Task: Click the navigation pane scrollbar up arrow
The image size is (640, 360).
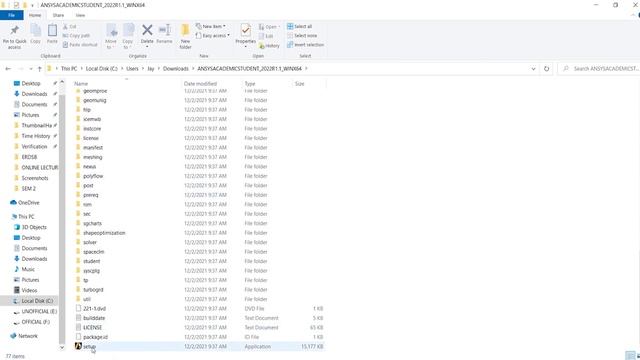Action: (x=62, y=82)
